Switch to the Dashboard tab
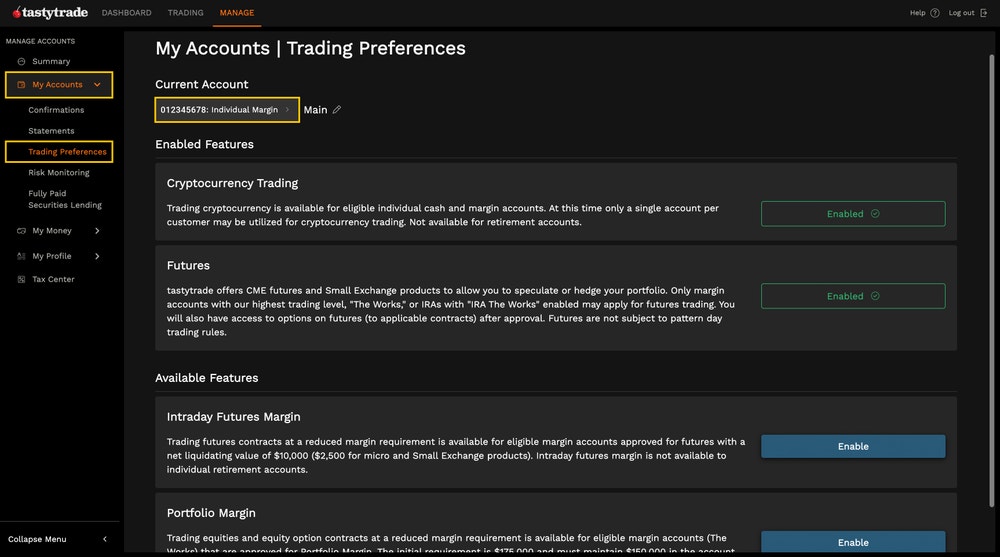 coord(126,13)
